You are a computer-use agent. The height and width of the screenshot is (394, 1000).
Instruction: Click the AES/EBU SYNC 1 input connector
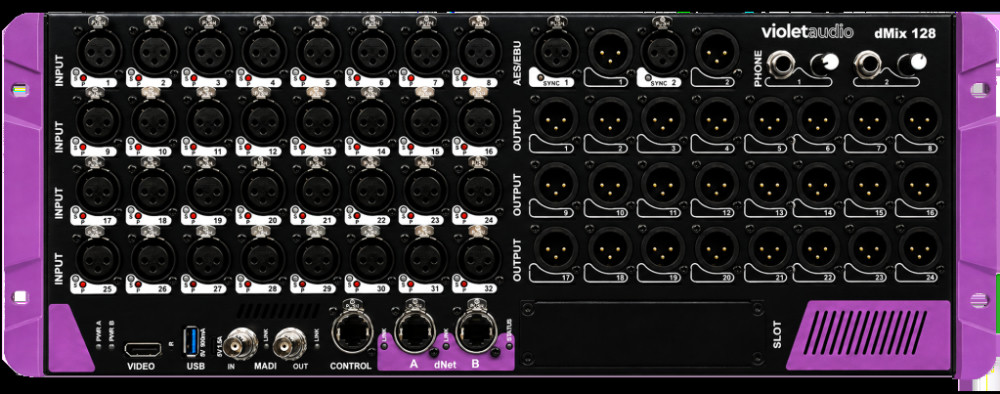tap(555, 50)
